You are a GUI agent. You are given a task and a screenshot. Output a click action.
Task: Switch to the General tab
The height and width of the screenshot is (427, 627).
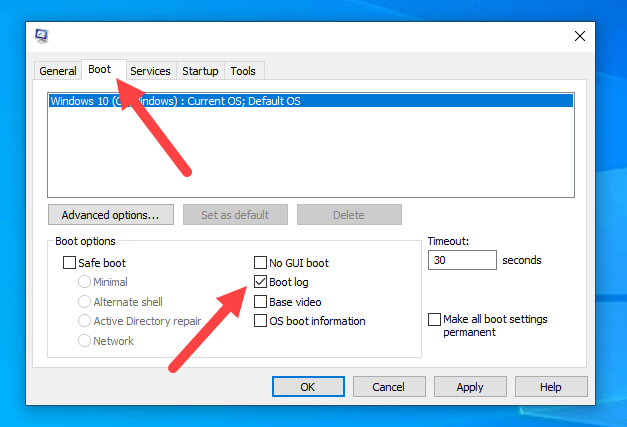pyautogui.click(x=58, y=71)
